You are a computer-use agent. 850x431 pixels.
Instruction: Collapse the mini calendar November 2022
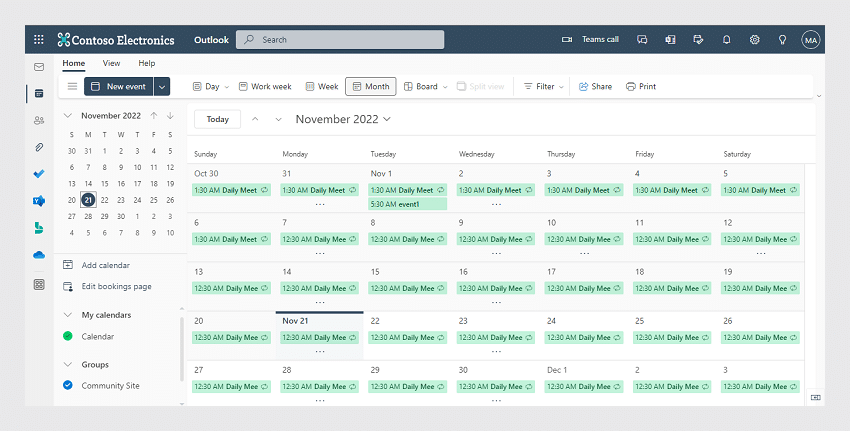click(x=68, y=115)
